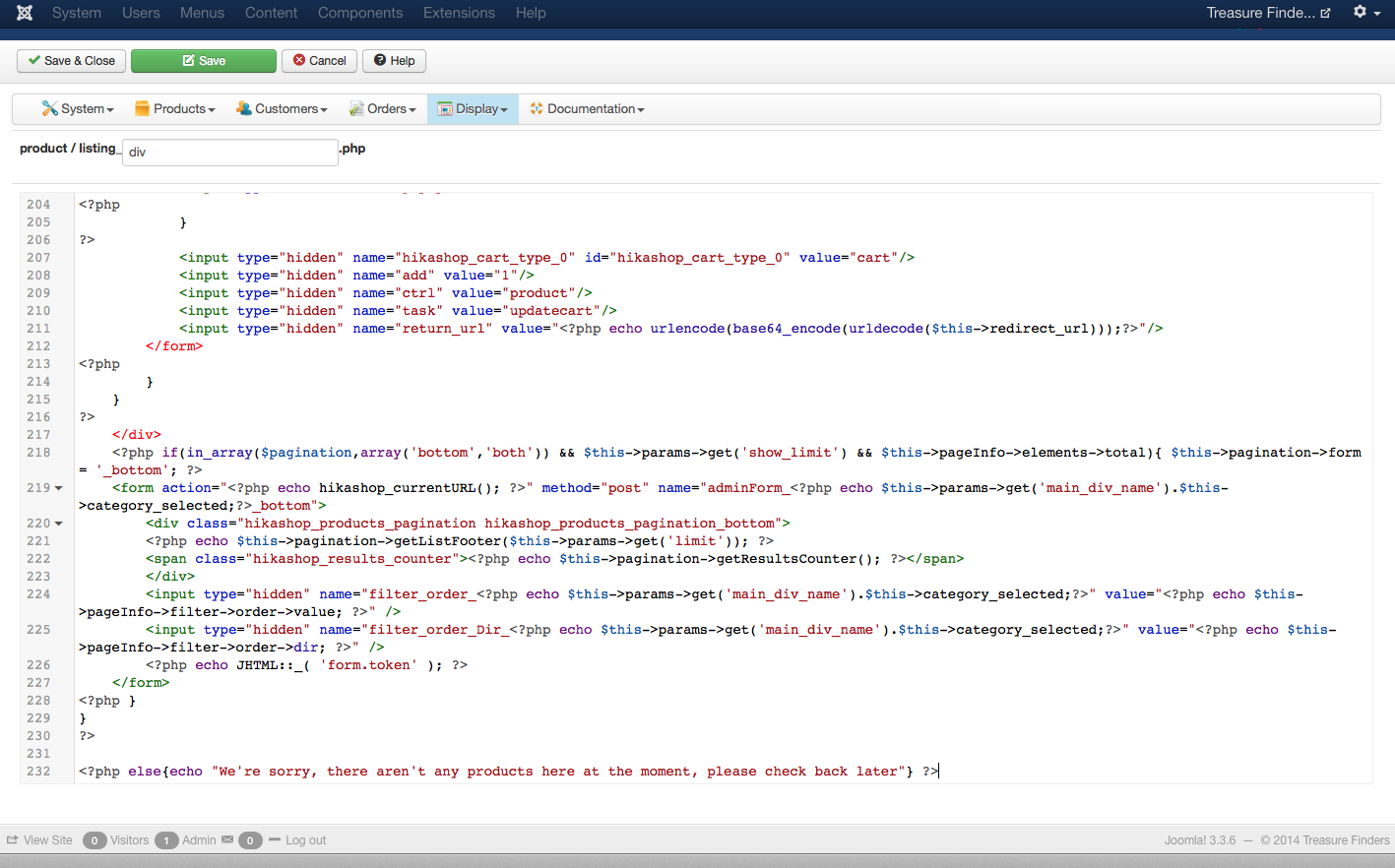Expand the HikaShop Customers dropdown
1395x868 pixels.
282,109
